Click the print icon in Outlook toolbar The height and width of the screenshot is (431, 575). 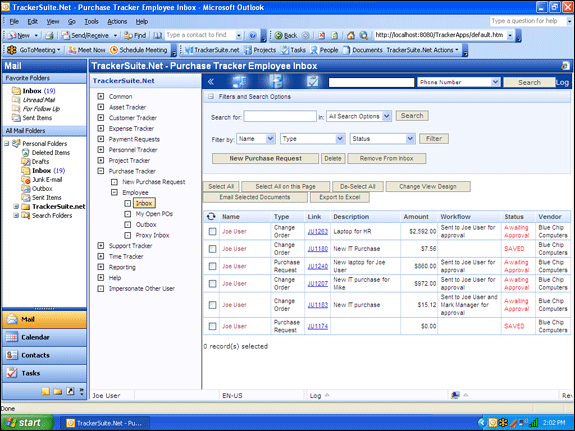coord(49,35)
